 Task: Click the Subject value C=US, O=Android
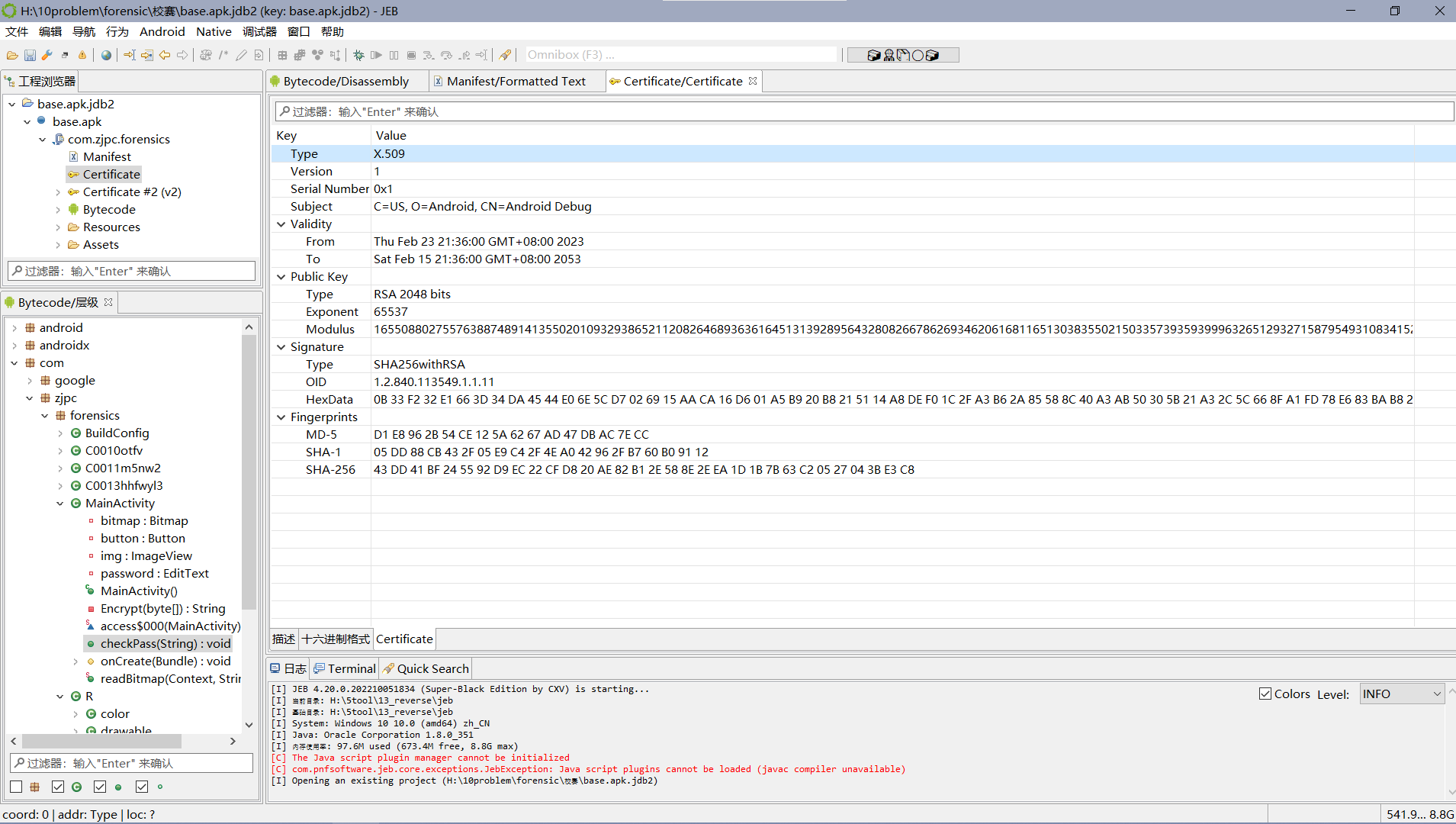click(x=482, y=207)
